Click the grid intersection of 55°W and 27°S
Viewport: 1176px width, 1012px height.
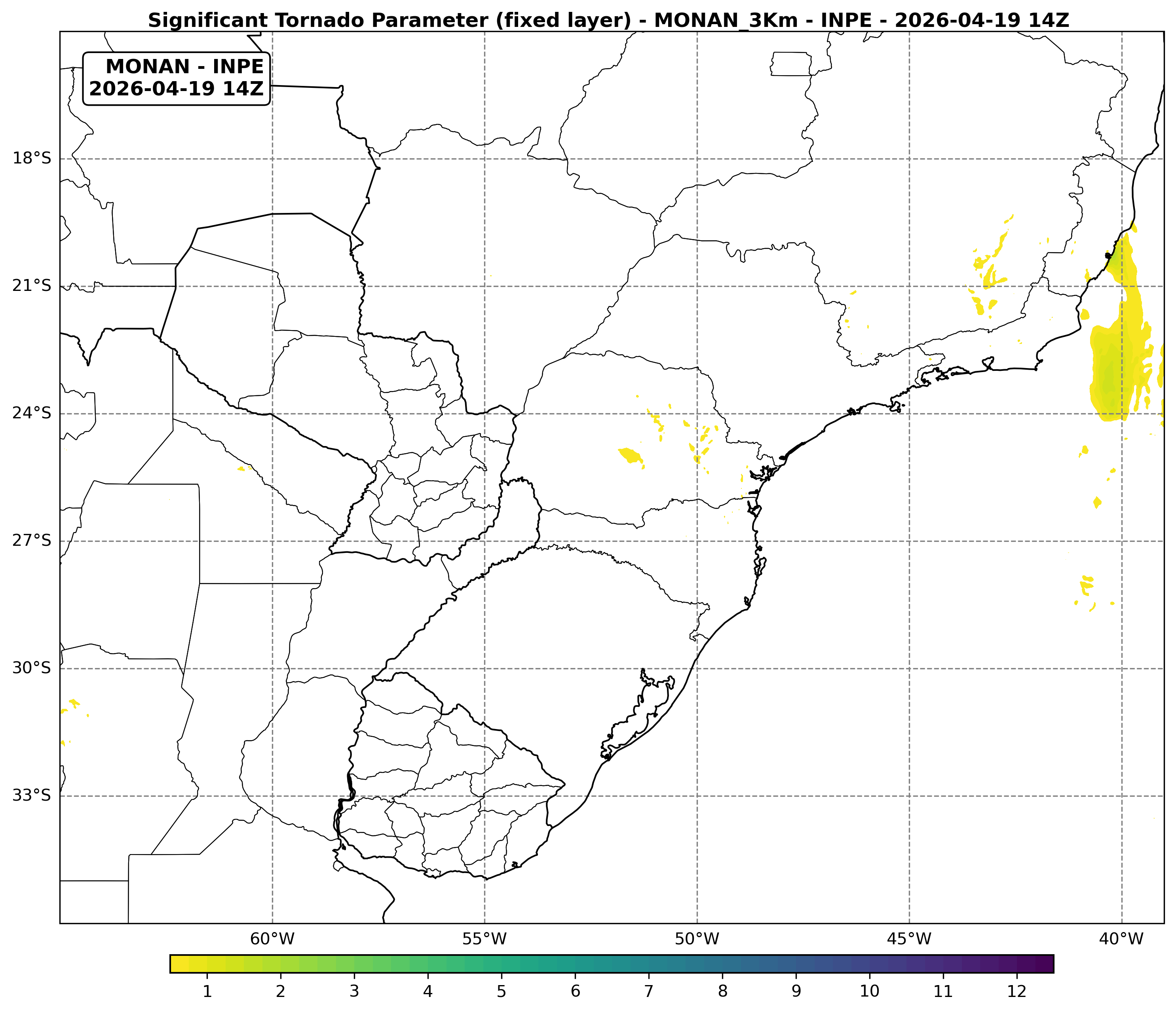tap(485, 541)
